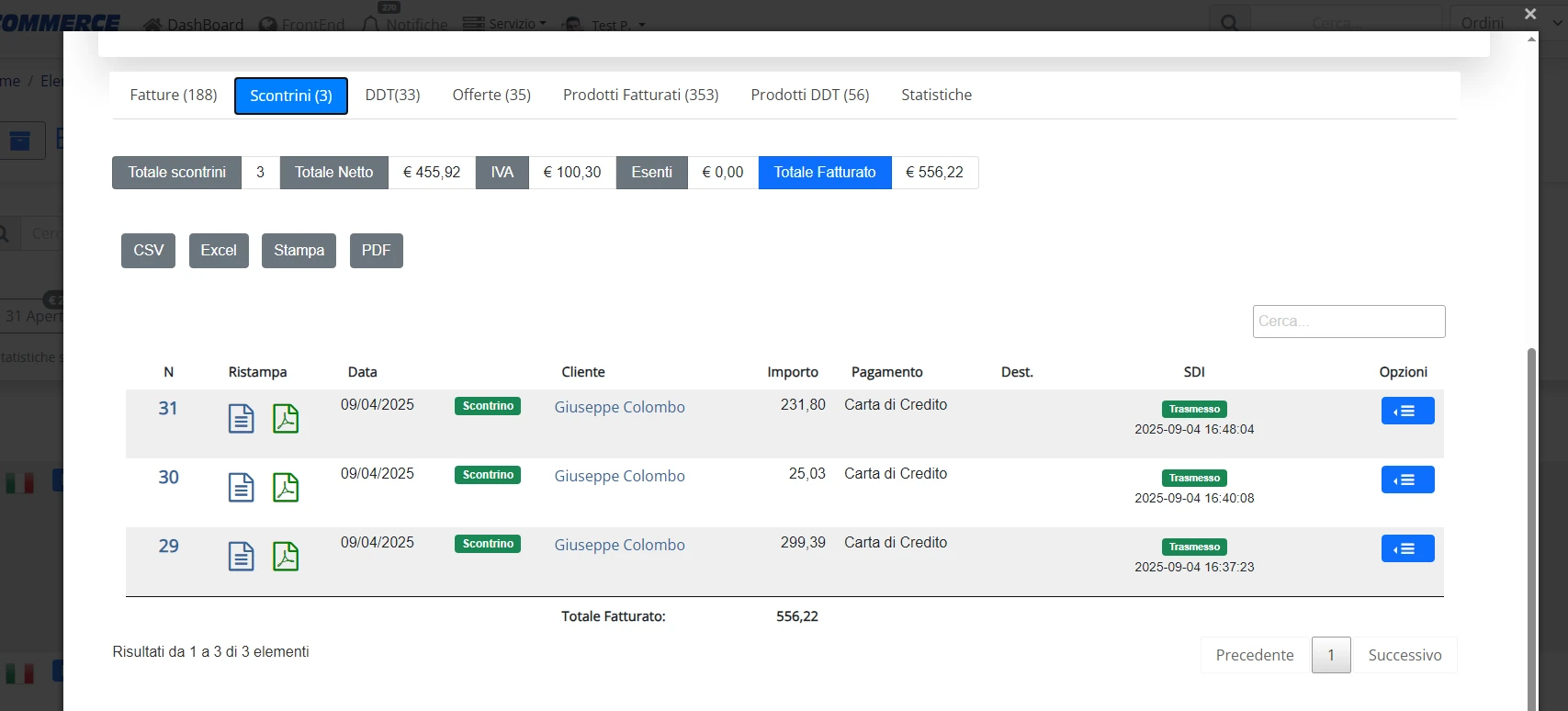Open options menu for receipt 31
The image size is (1568, 711).
(1407, 411)
